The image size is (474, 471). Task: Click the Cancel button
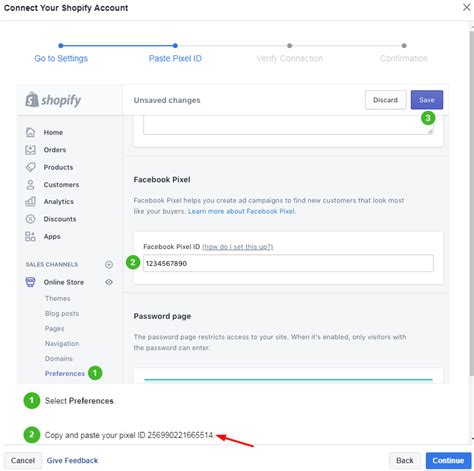[x=23, y=460]
